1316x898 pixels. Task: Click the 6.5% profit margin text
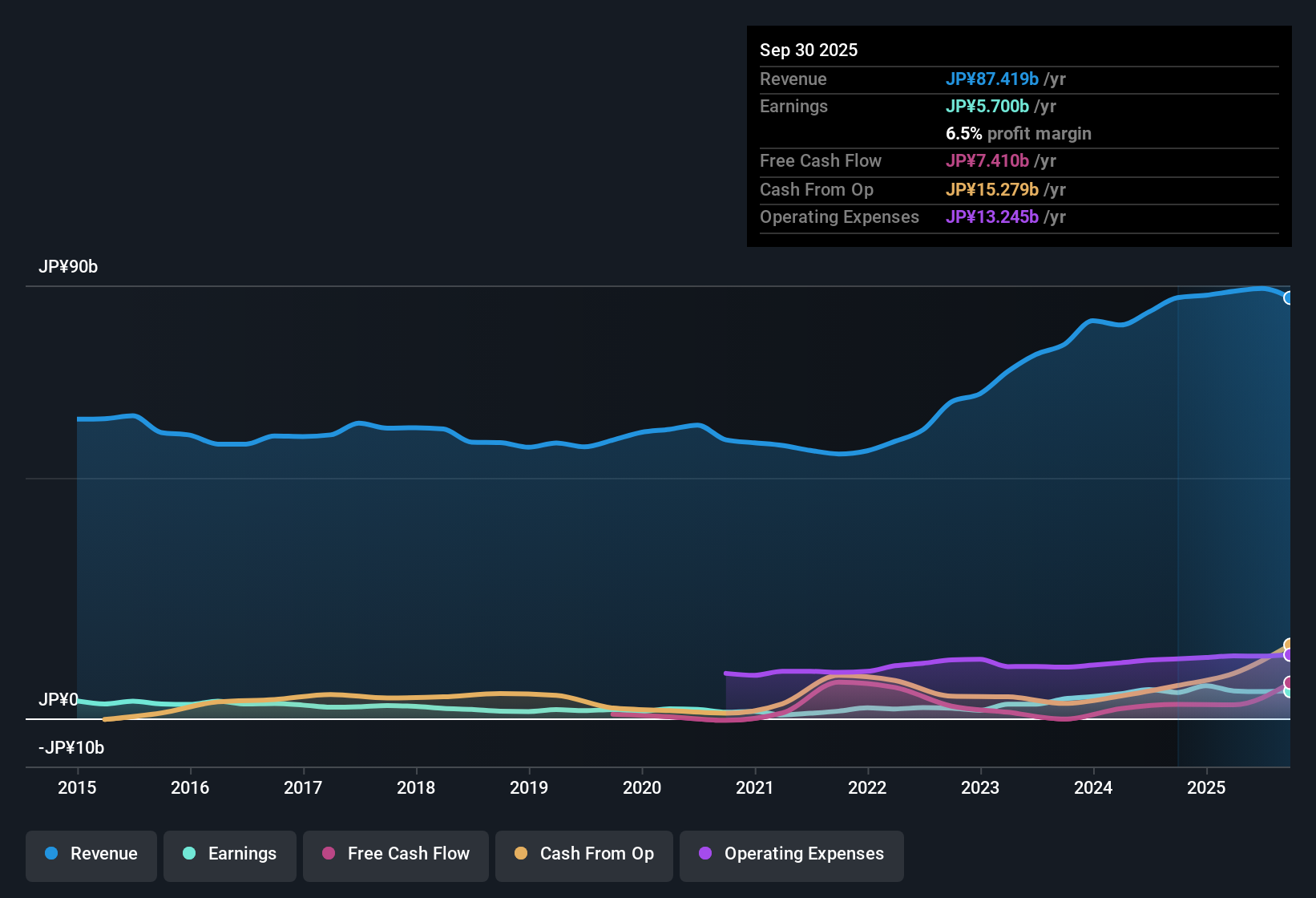pyautogui.click(x=1019, y=133)
